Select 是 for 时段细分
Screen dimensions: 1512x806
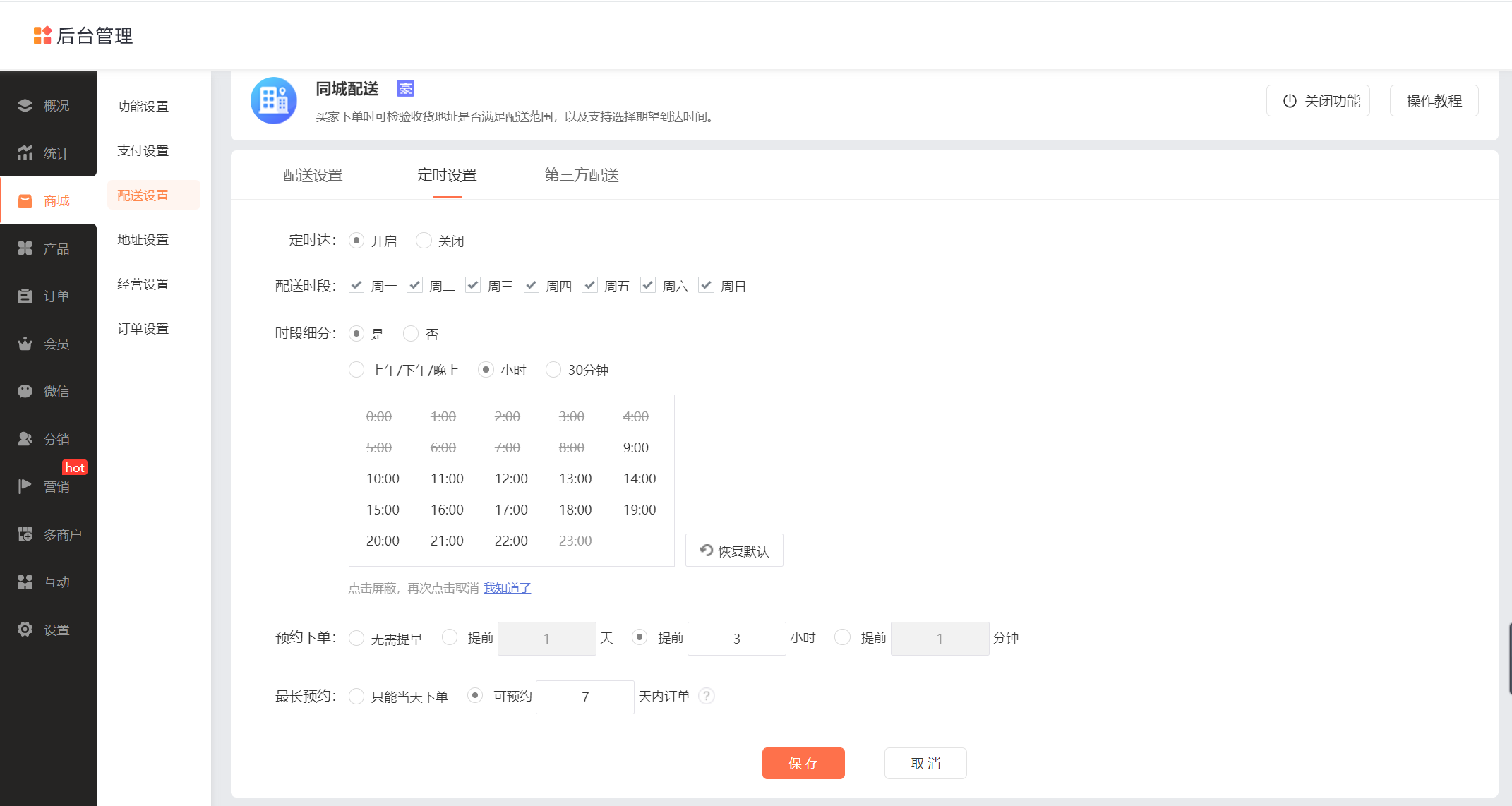coord(356,333)
